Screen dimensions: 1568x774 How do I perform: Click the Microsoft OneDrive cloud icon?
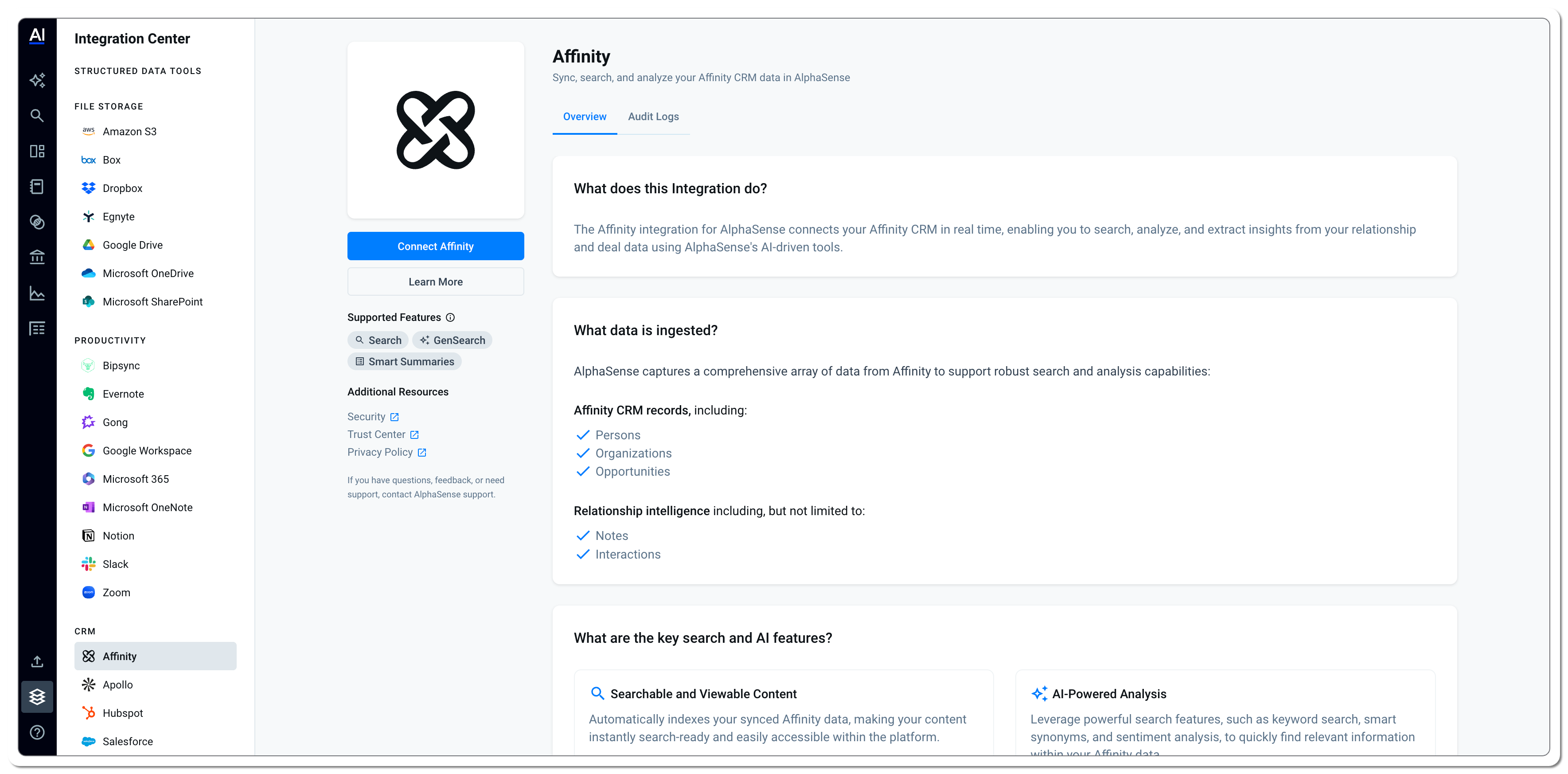coord(88,274)
